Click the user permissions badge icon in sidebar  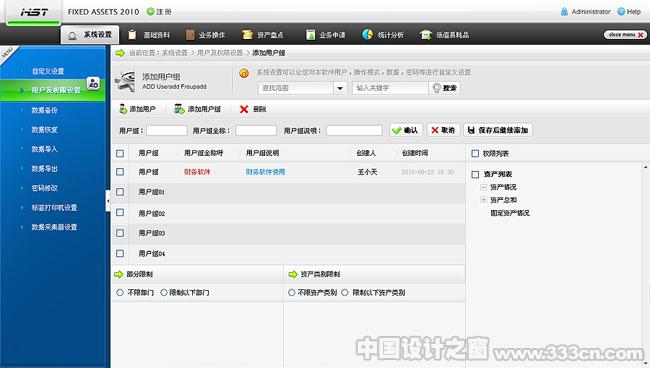(93, 83)
